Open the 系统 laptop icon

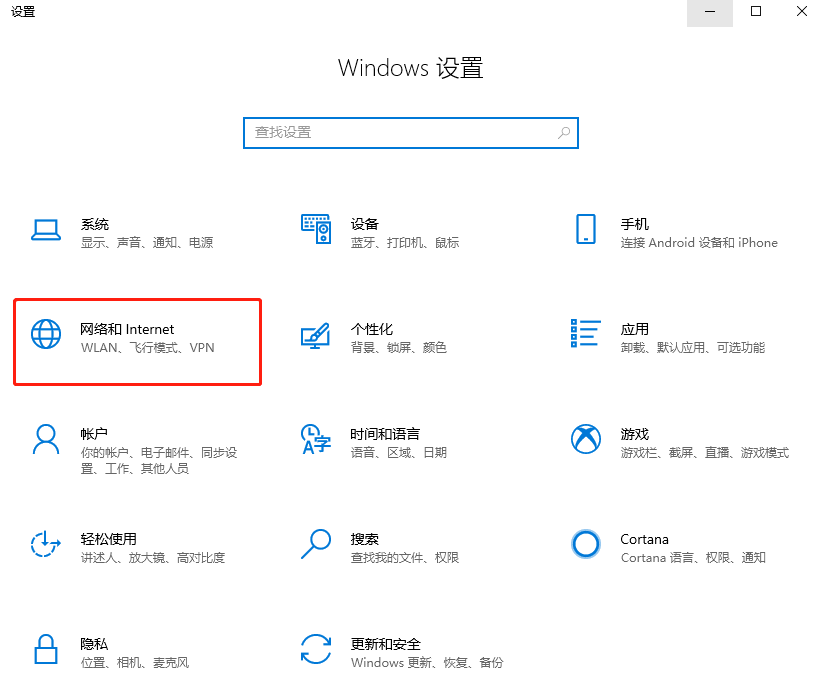click(46, 229)
